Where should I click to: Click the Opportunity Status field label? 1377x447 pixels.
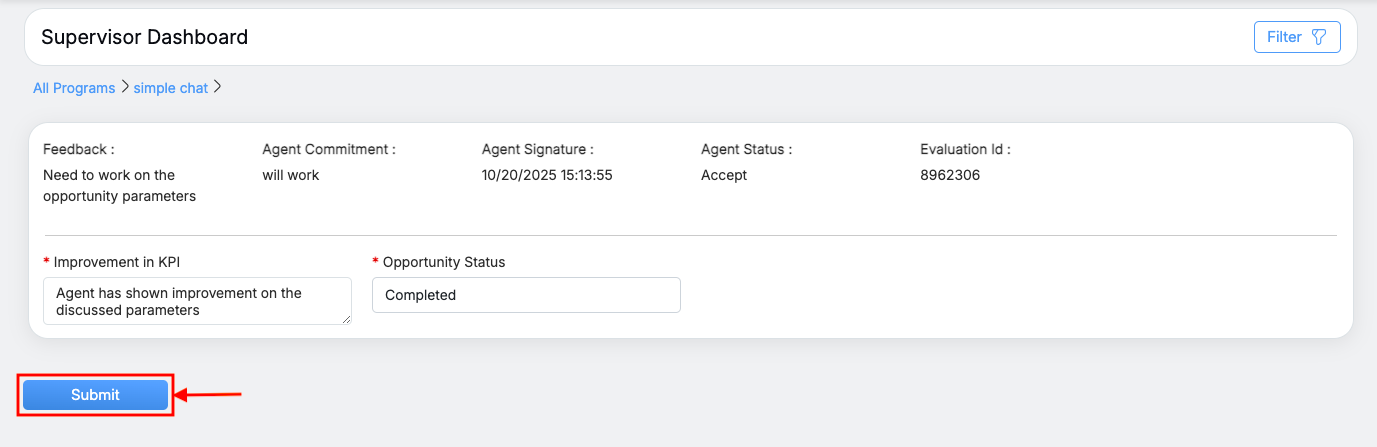444,262
